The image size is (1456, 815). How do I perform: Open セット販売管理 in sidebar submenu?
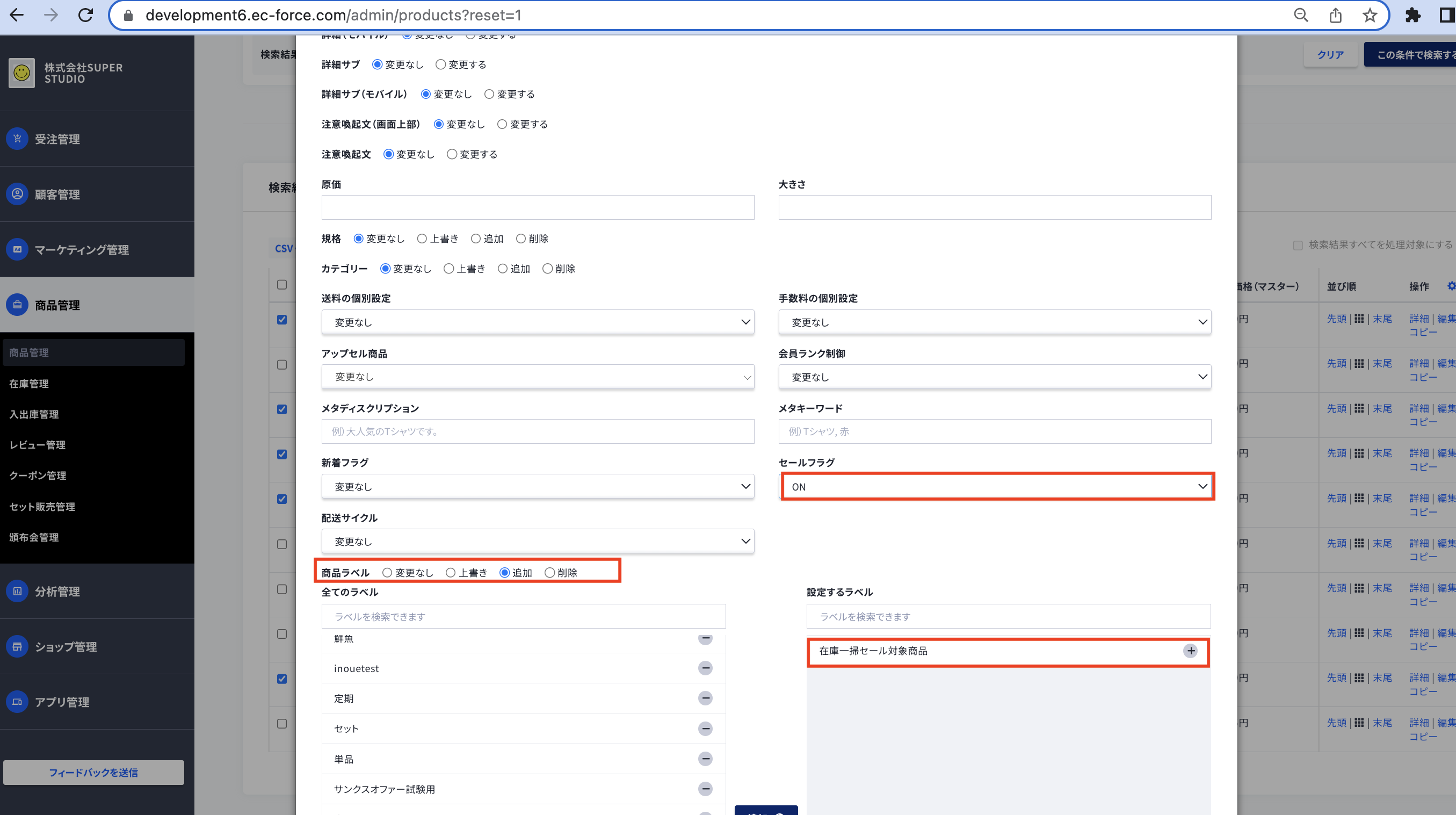pos(42,506)
